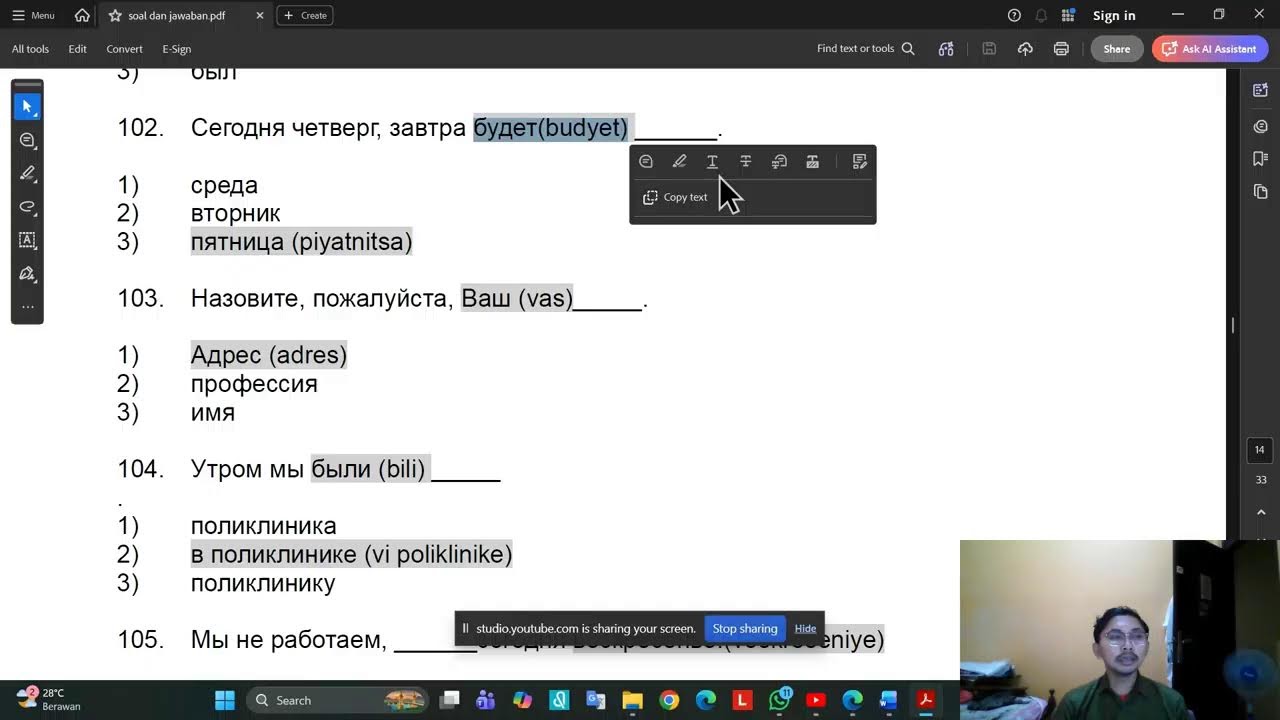Screen dimensions: 1280x720
Task: Add a comment from the floating text toolbar
Action: [x=646, y=162]
